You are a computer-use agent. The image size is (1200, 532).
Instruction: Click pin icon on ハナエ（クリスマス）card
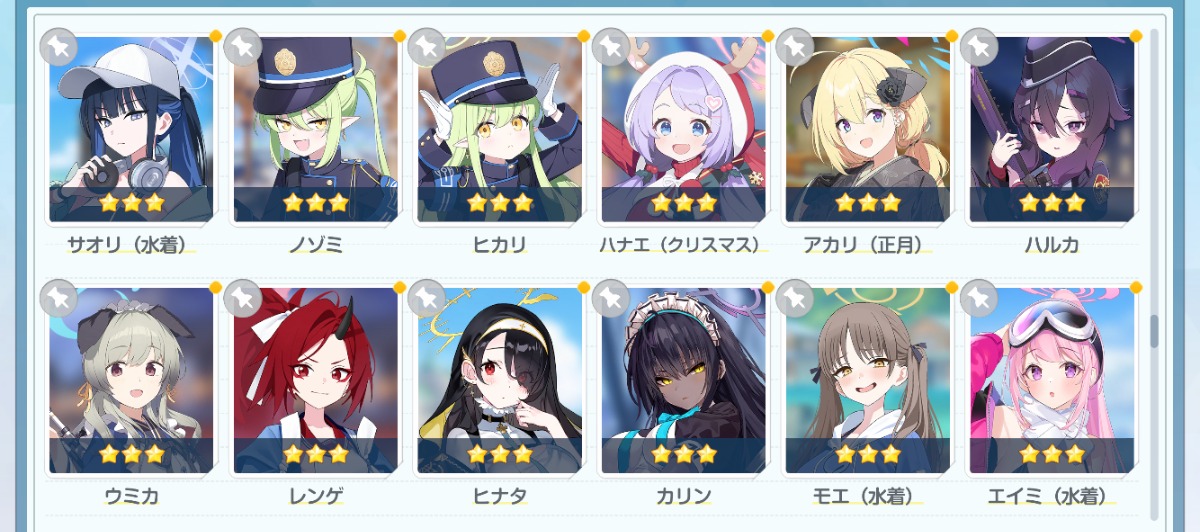(x=611, y=46)
